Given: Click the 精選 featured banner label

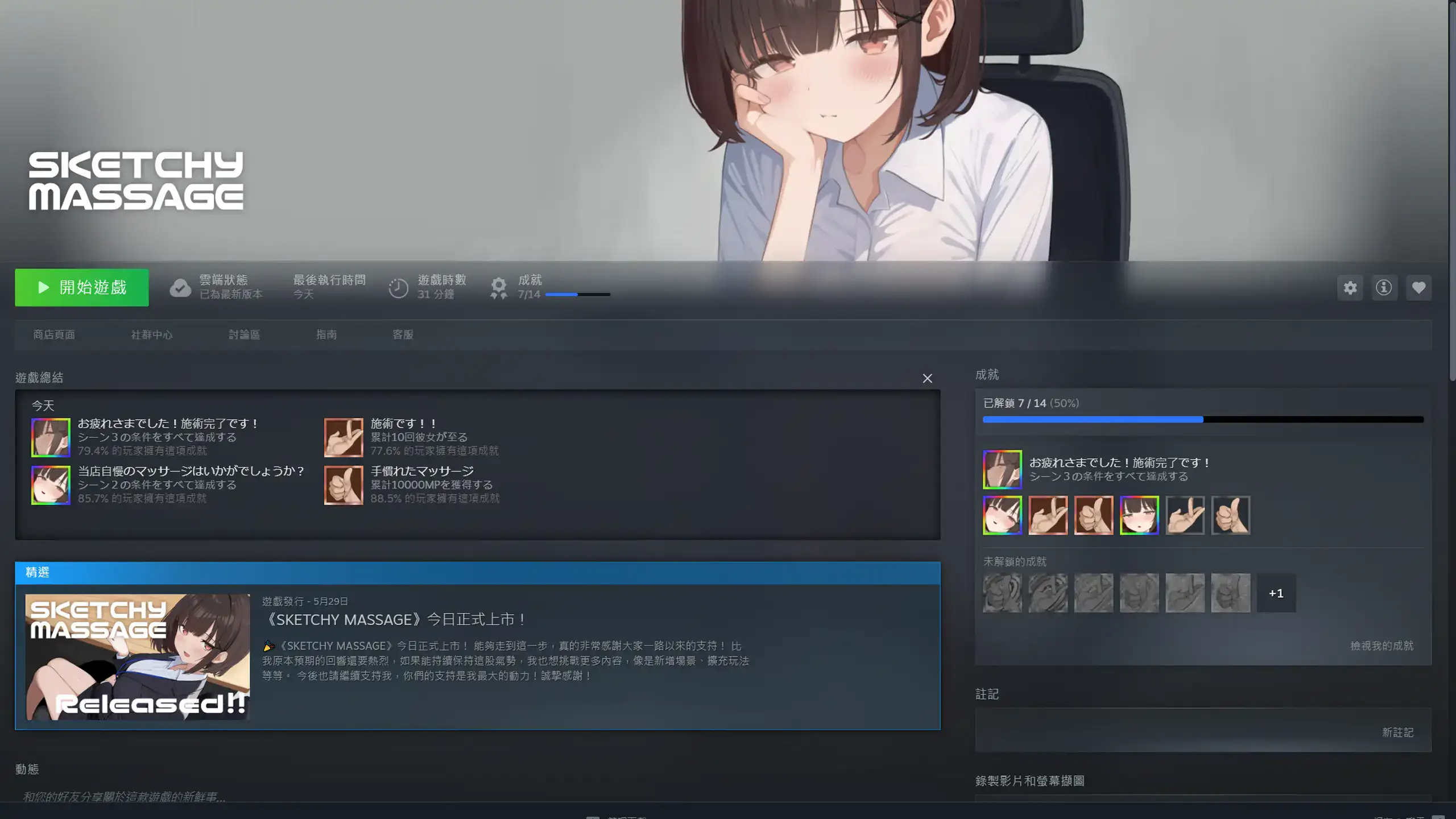Looking at the screenshot, I should [38, 572].
